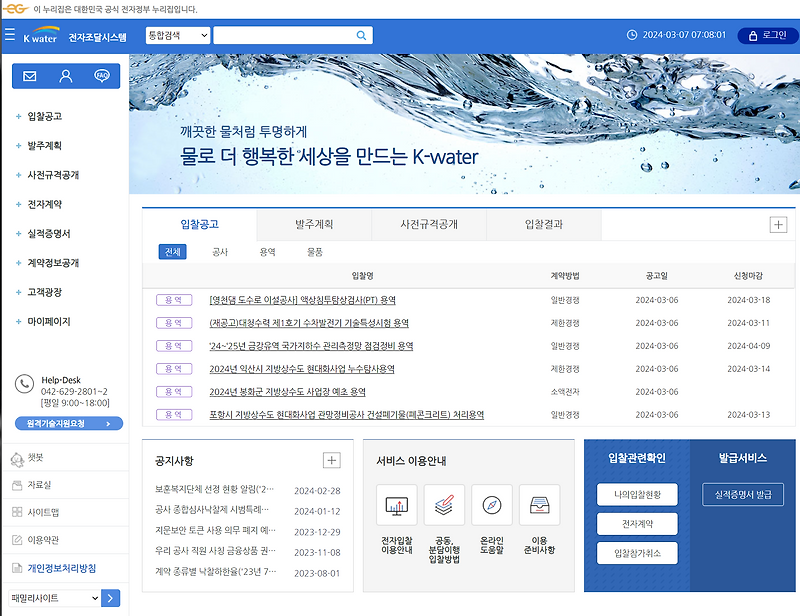Click the search magnifier icon
Viewport: 800px width, 616px height.
coord(361,35)
